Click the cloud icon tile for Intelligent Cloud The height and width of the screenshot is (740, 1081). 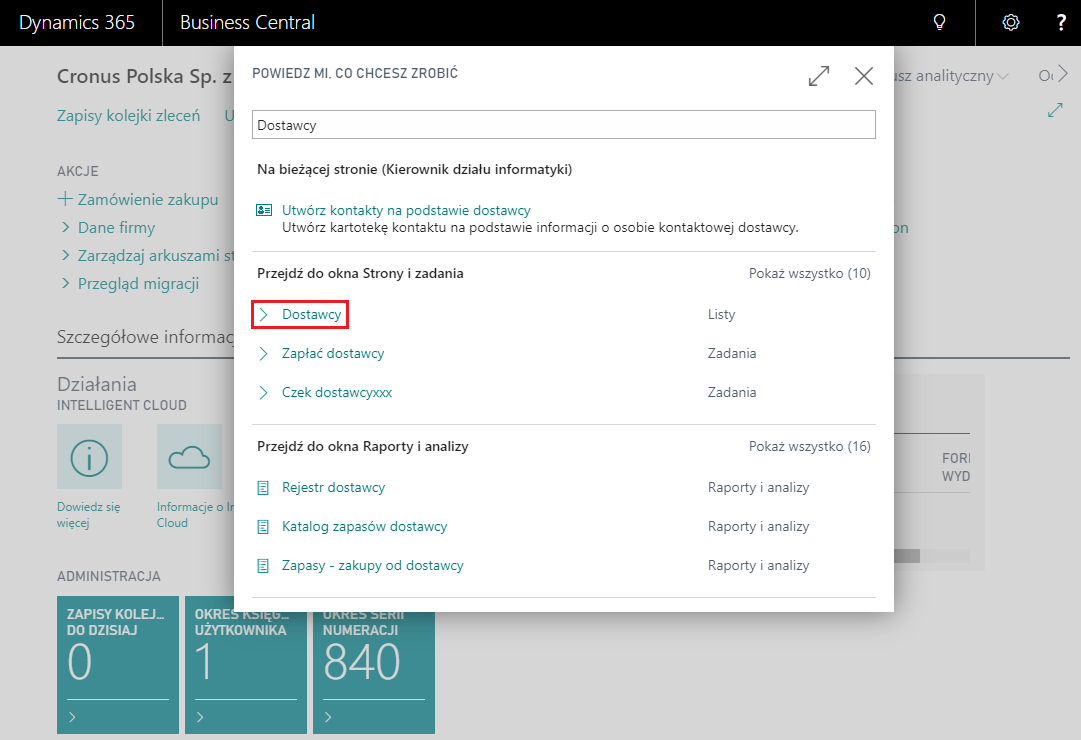click(x=190, y=457)
